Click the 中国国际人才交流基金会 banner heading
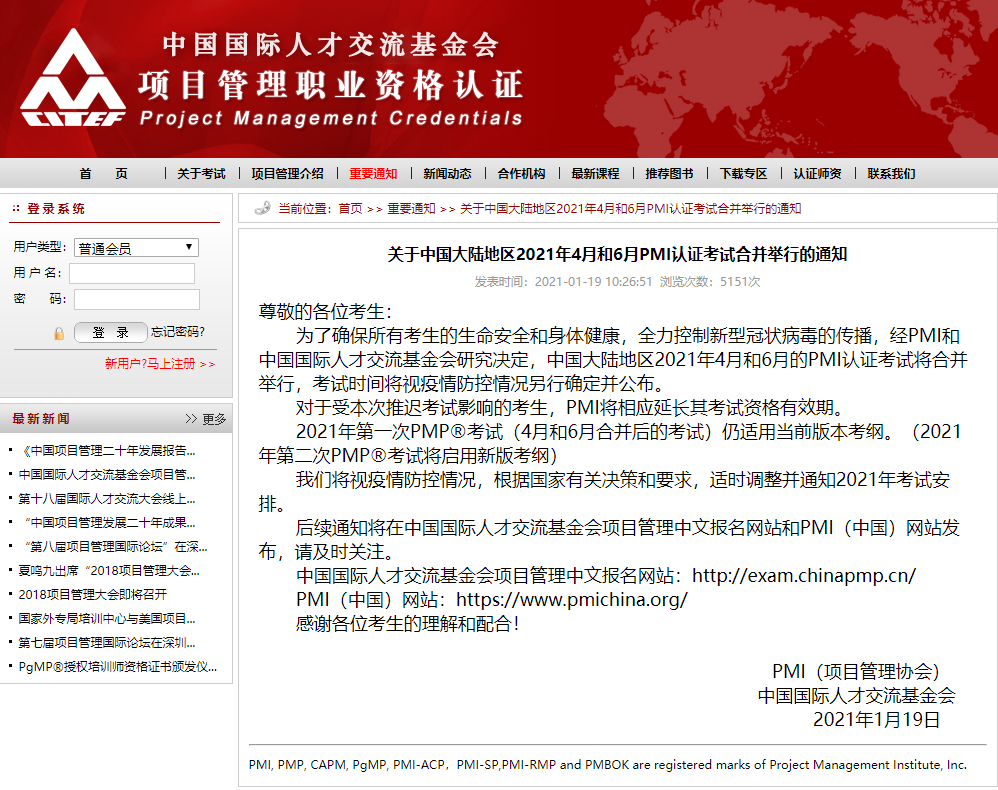 (x=330, y=45)
